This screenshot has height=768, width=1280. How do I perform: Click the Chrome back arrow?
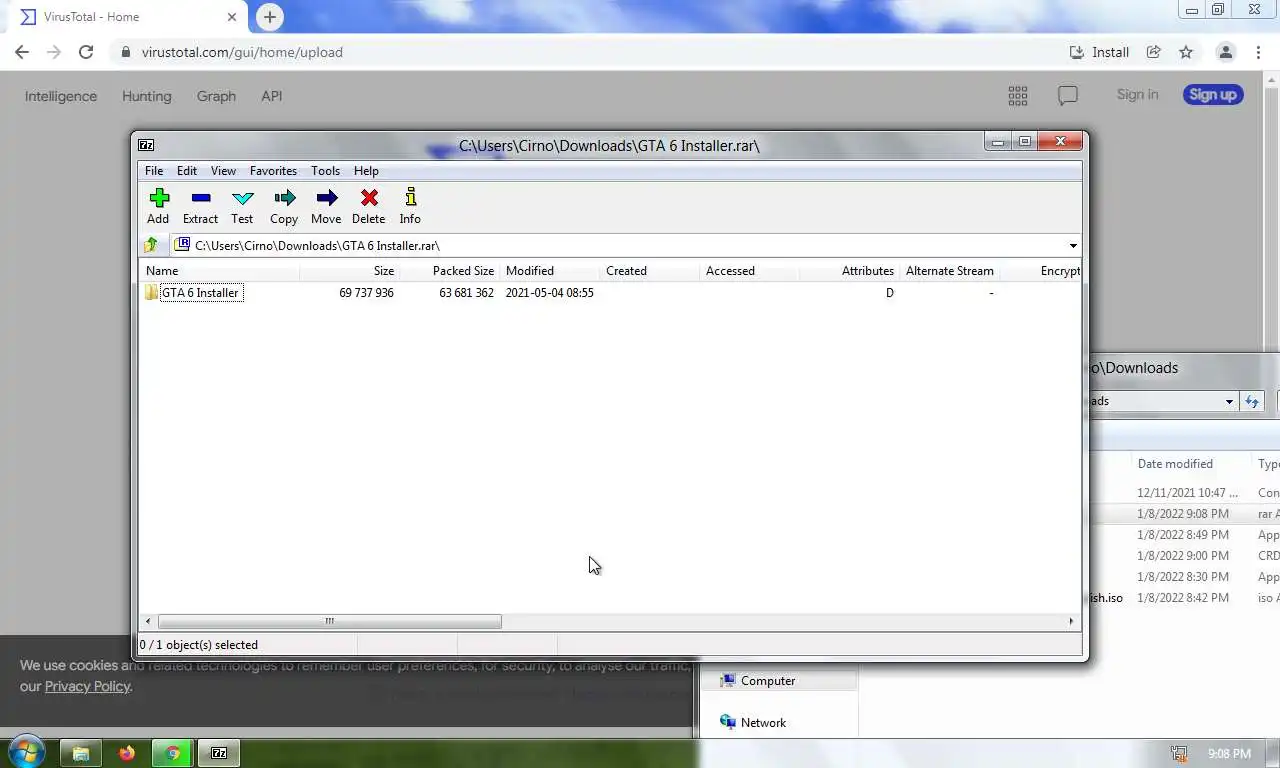point(22,52)
